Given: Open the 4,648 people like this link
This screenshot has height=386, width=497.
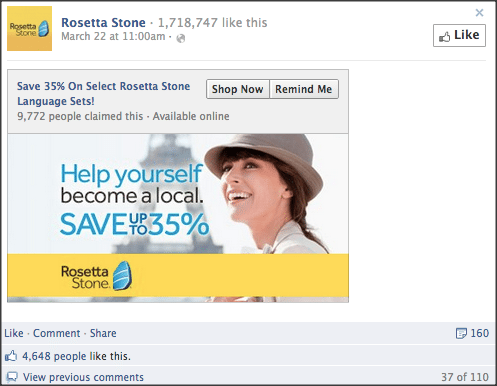Looking at the screenshot, I should coord(76,356).
